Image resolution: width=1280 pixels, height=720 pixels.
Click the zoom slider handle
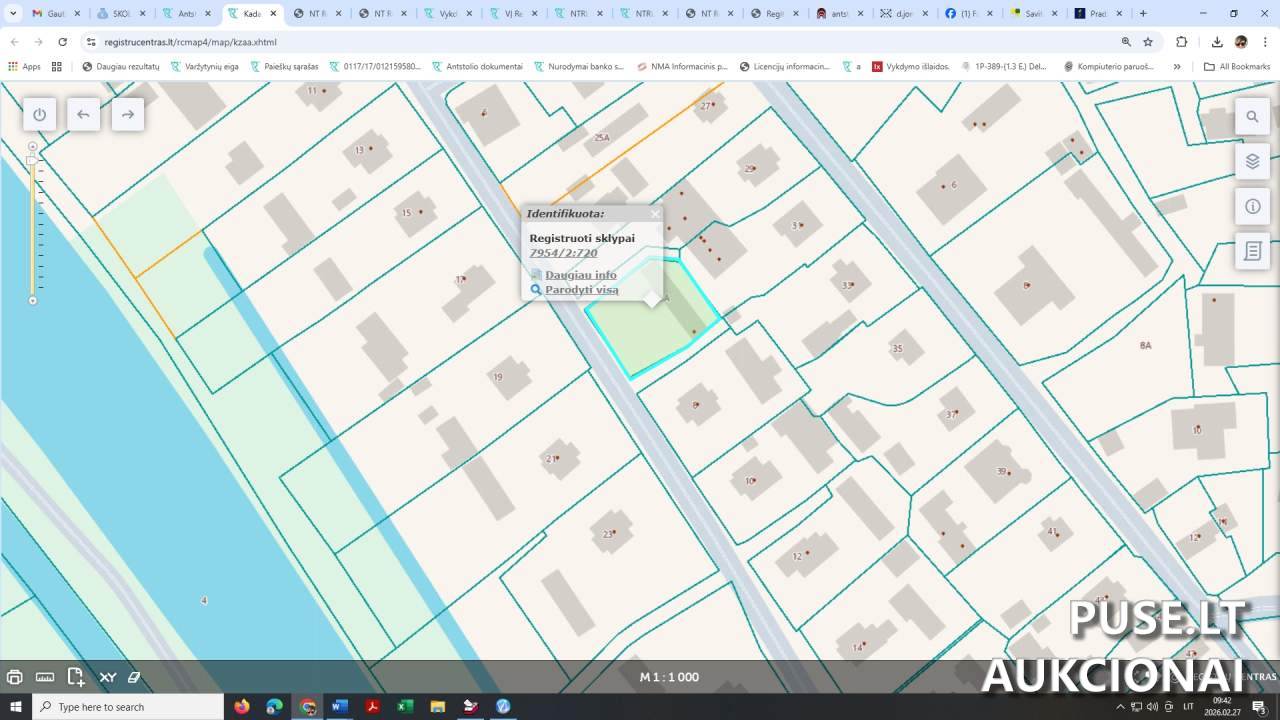click(32, 160)
